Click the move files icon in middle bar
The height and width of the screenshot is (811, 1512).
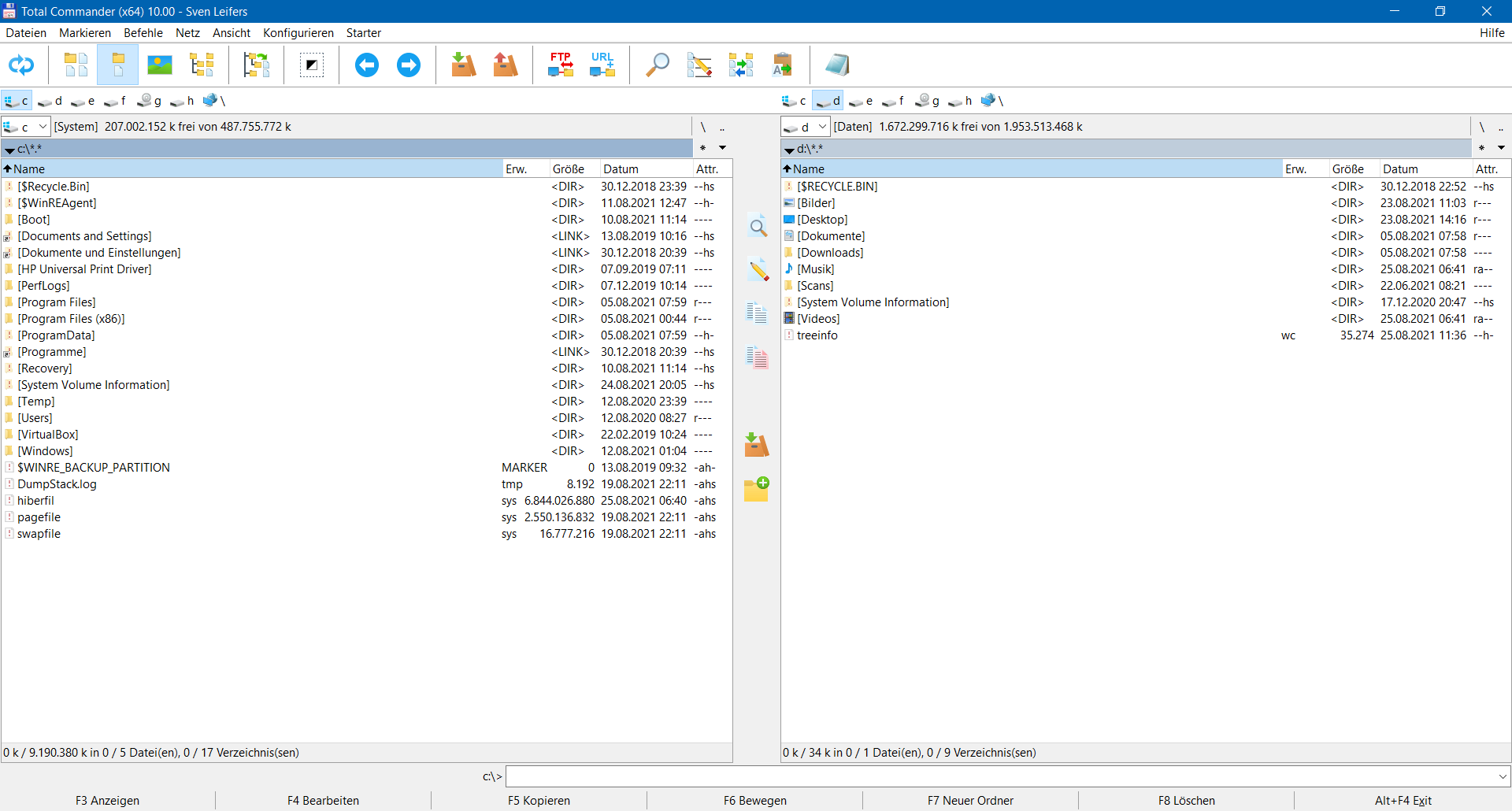click(x=757, y=357)
